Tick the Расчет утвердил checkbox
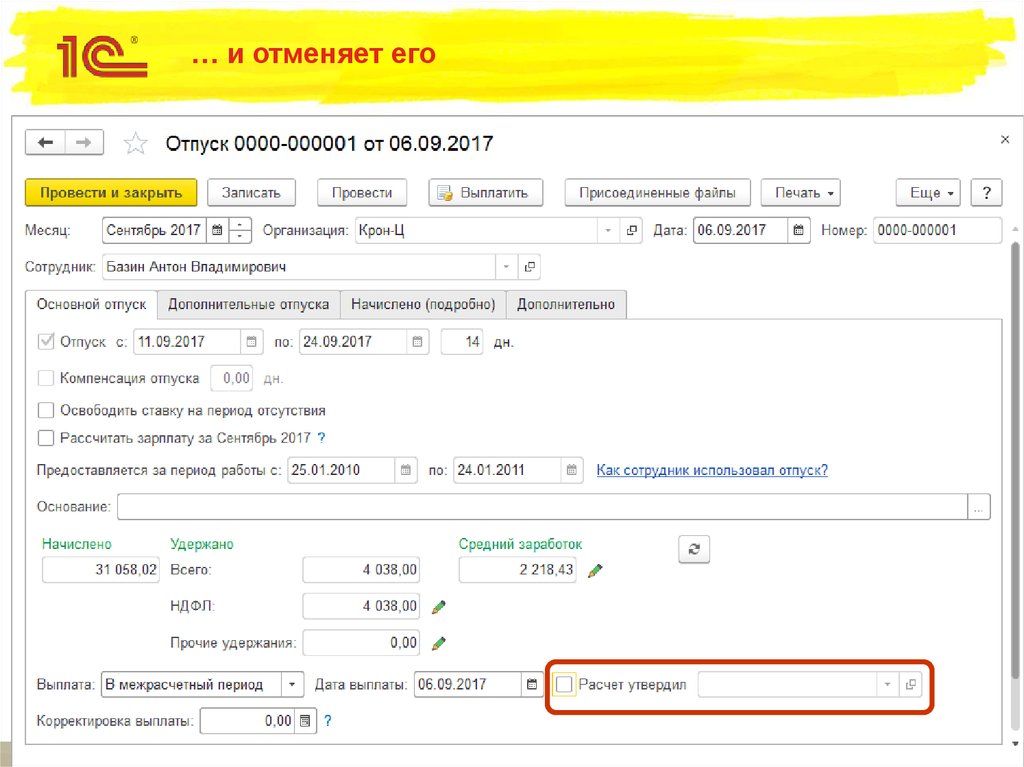 [x=563, y=684]
